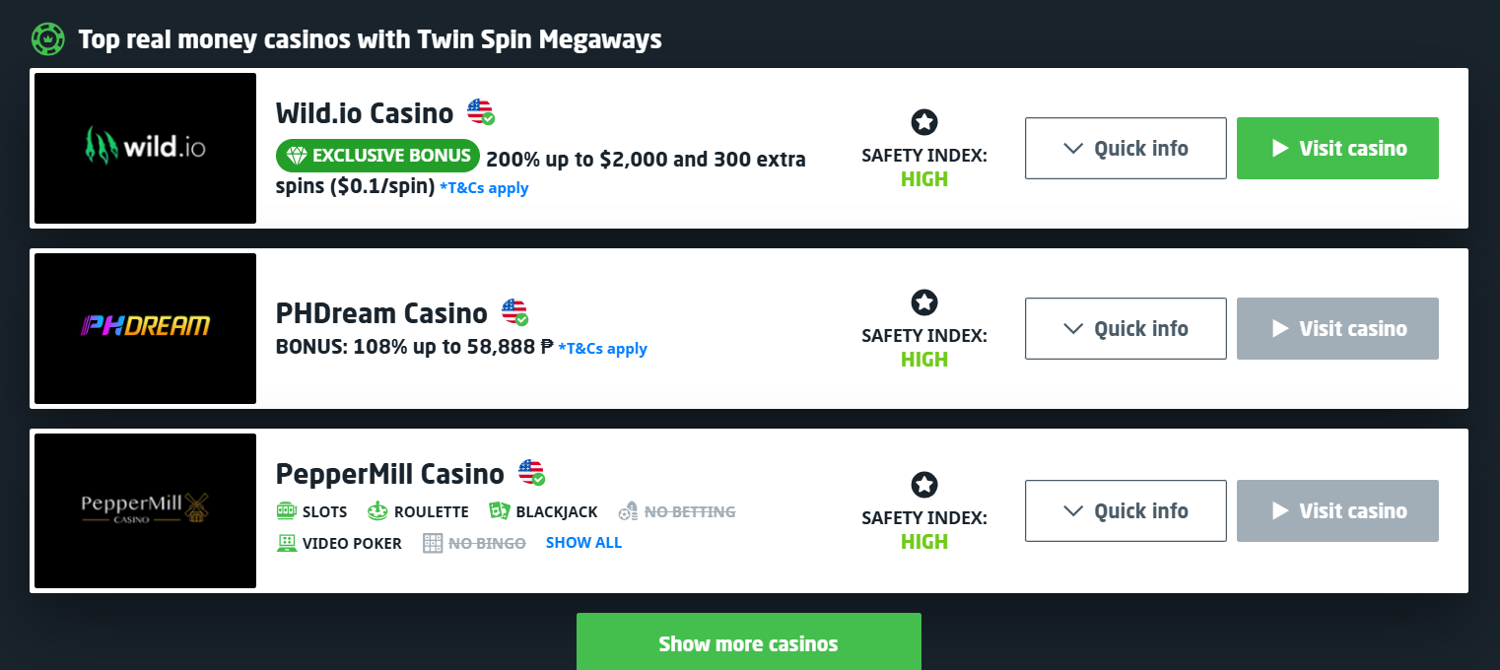Click the Blackjack cards icon
Viewport: 1500px width, 670px height.
pos(499,511)
